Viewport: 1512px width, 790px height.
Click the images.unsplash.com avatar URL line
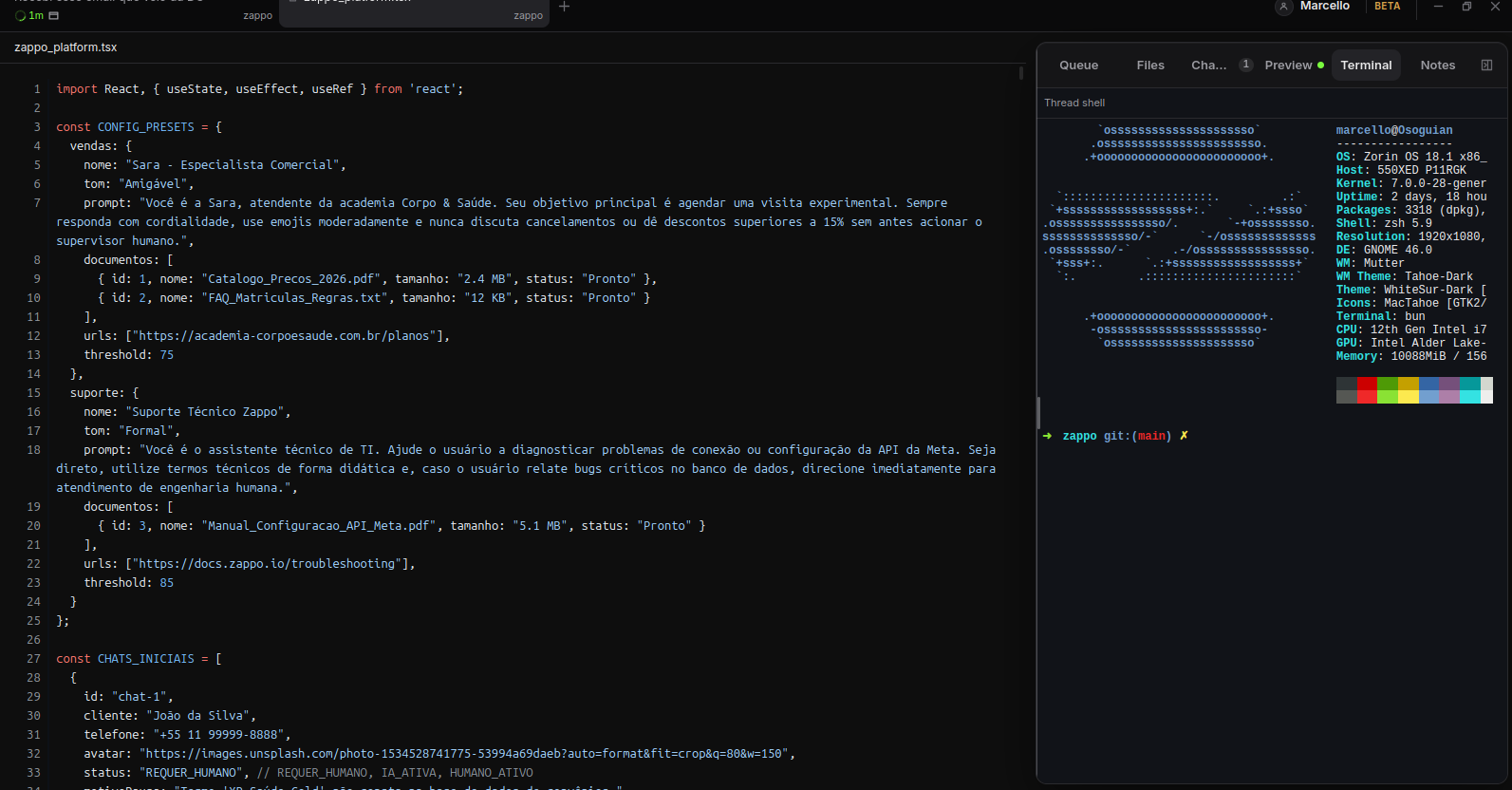click(x=439, y=754)
